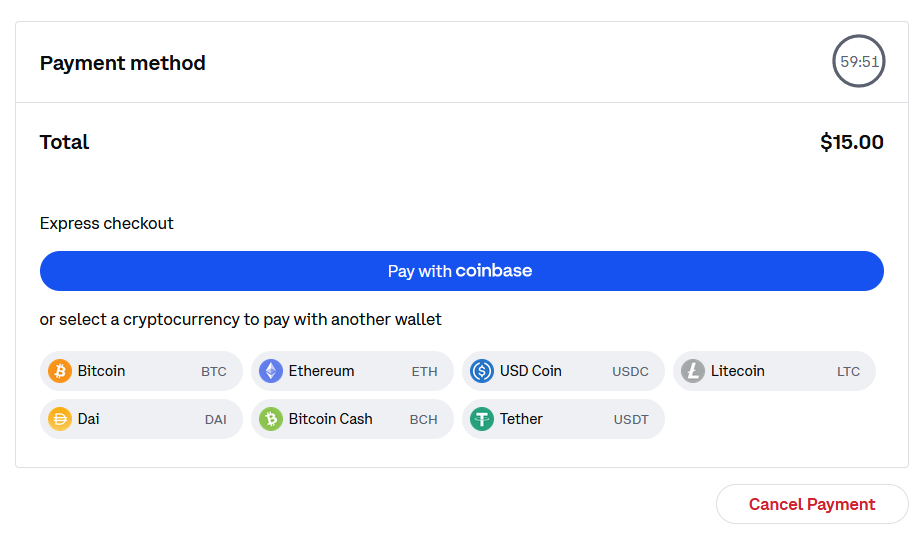Click the yellow Dai icon

59,419
